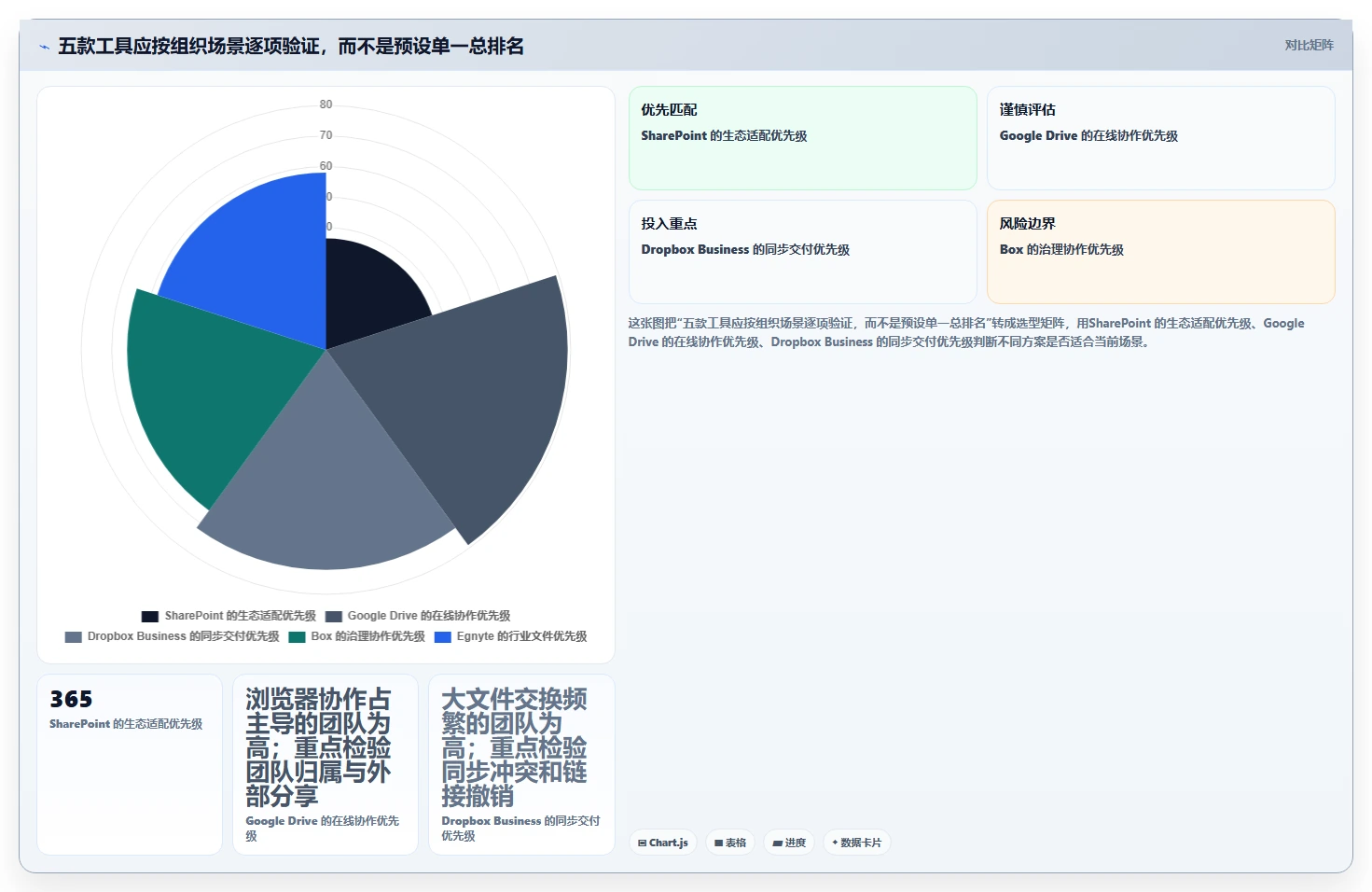Viewport: 1372px width, 892px height.
Task: Click the 浏览器协作占主导的团队为高 stat card
Action: (x=326, y=764)
